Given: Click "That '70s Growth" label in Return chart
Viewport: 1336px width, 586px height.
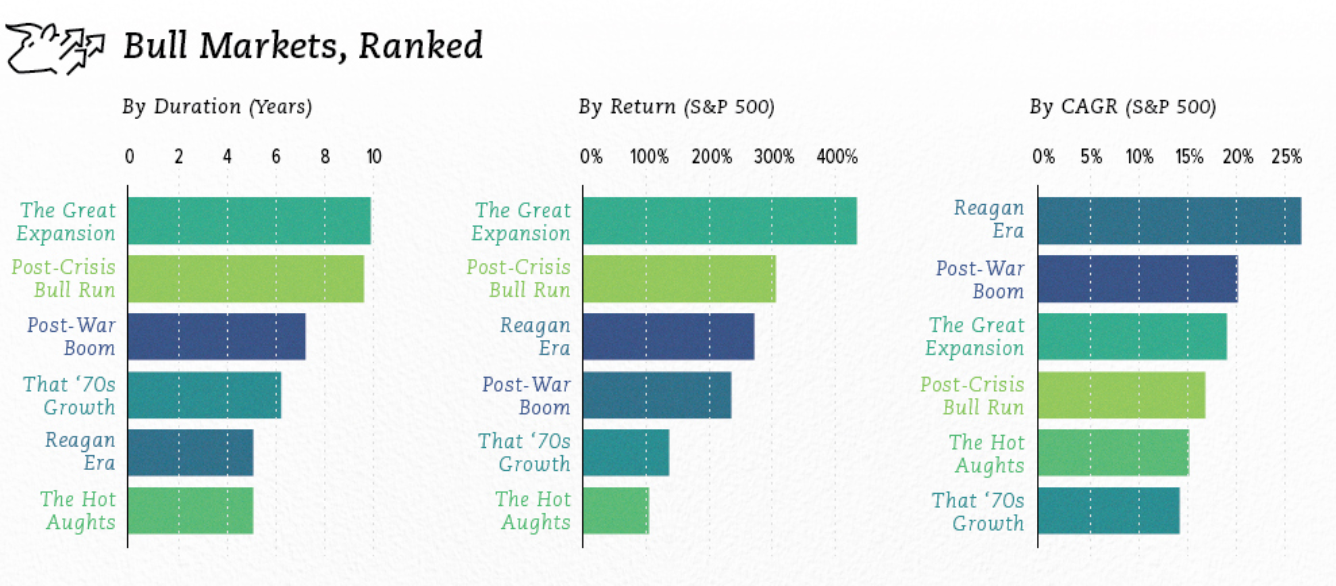Looking at the screenshot, I should (x=524, y=452).
